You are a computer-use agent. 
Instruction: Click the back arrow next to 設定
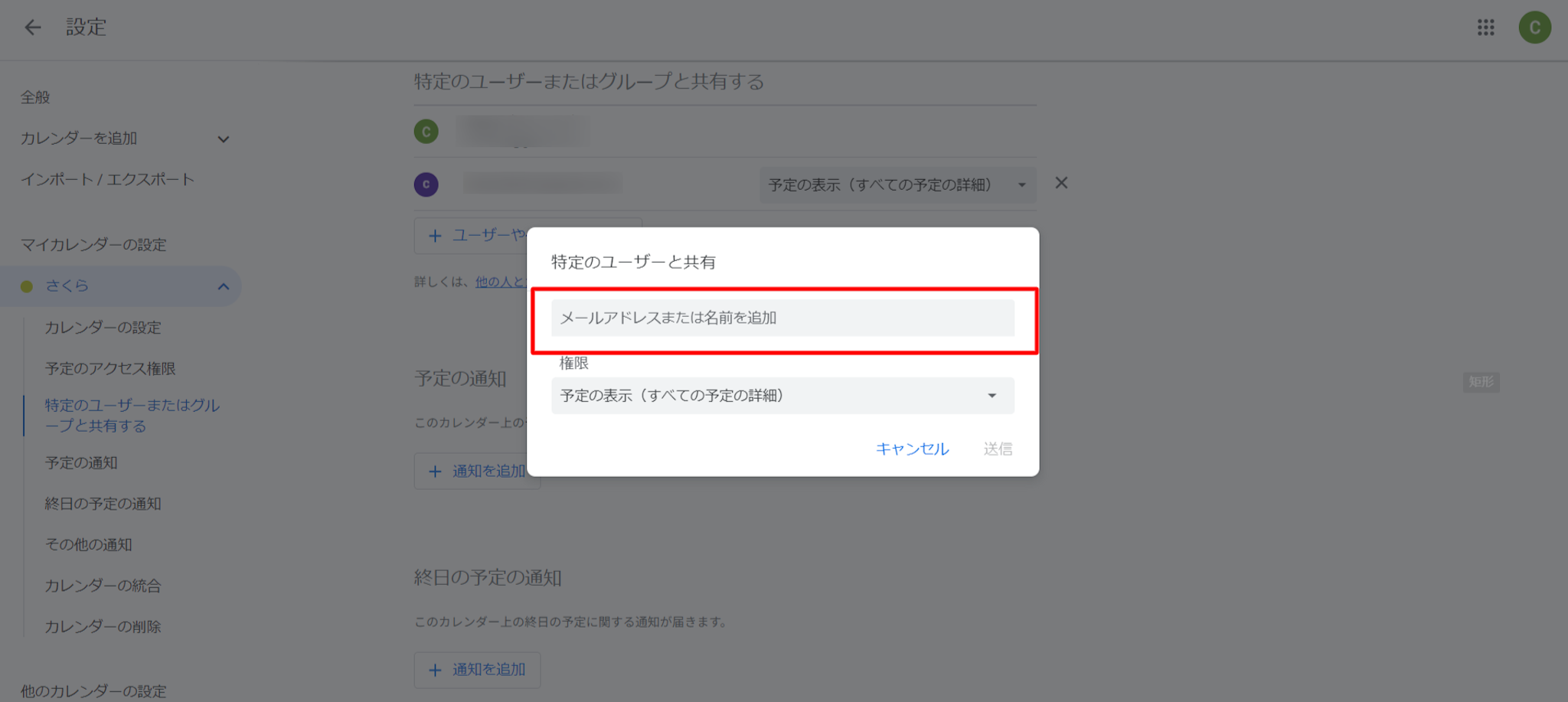point(32,28)
